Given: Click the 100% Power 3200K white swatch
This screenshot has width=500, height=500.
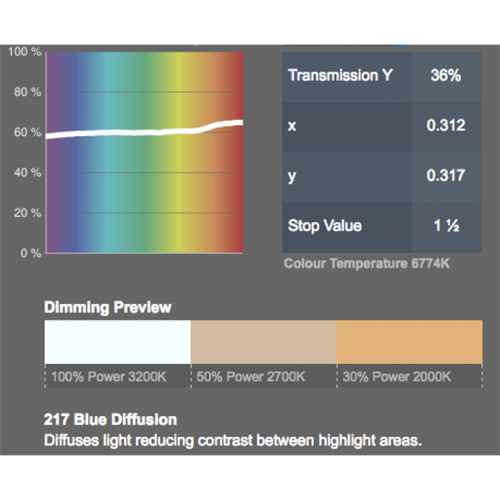Looking at the screenshot, I should pos(118,342).
